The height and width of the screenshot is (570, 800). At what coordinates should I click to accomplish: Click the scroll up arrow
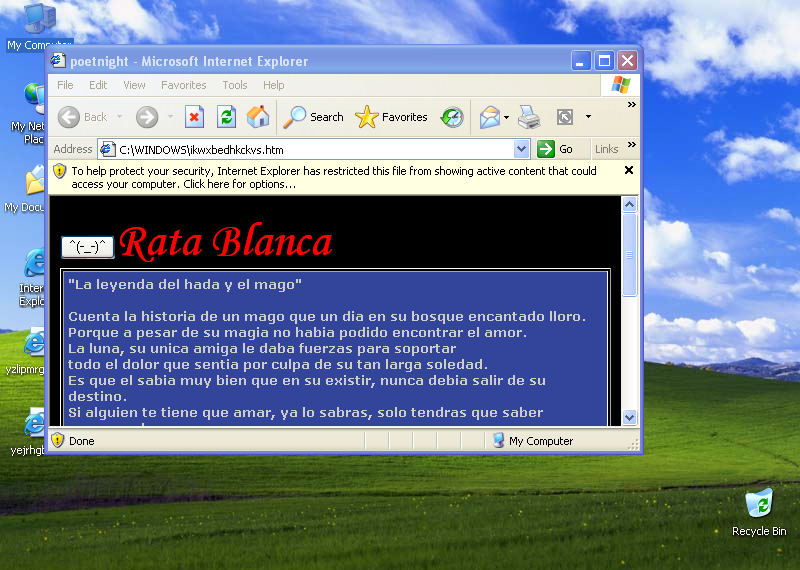click(630, 205)
